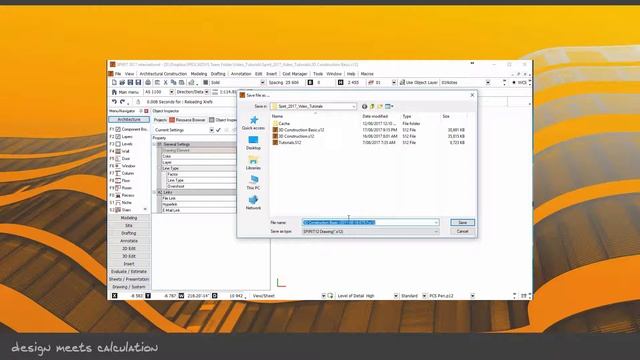Open the File menu
The height and width of the screenshot is (360, 640).
tap(118, 74)
